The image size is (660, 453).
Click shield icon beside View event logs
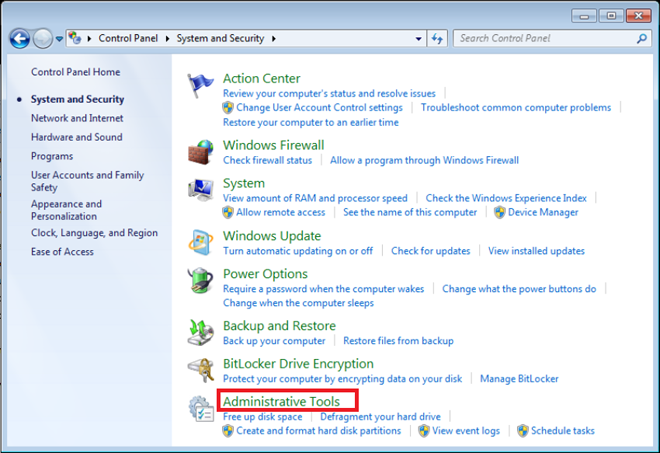[424, 431]
